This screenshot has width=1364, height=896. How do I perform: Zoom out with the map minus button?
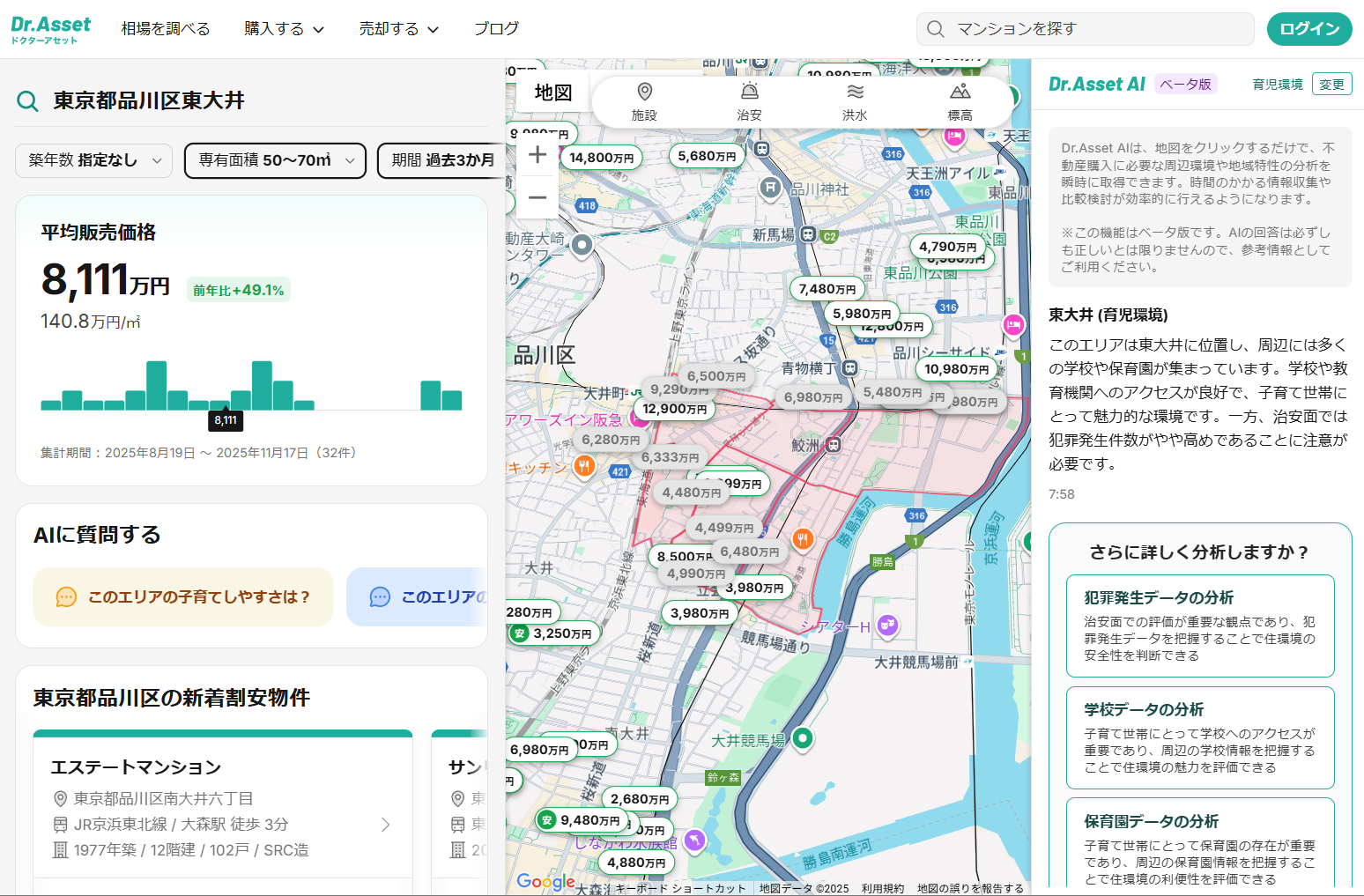[537, 197]
